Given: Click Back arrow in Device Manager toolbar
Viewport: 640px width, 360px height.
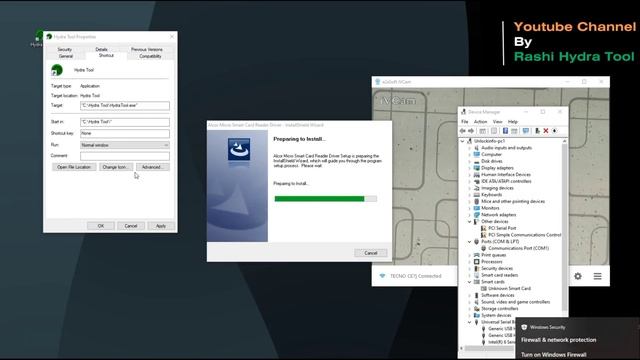Looking at the screenshot, I should pos(462,131).
